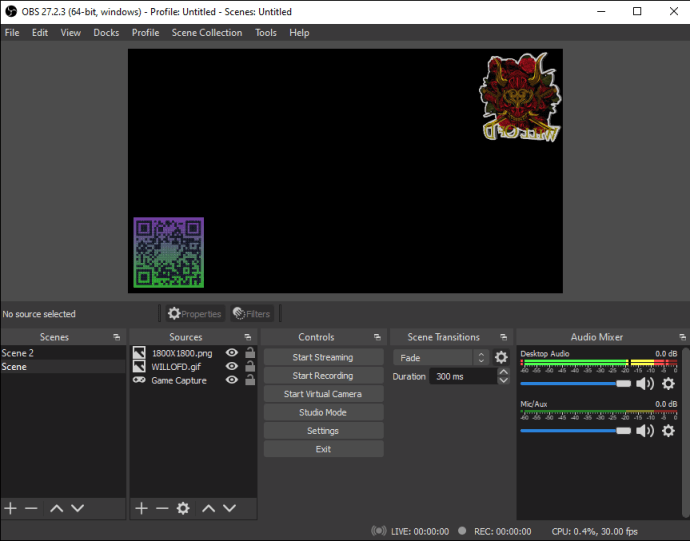690x541 pixels.
Task: Add a new source with the plus icon
Action: coord(141,508)
